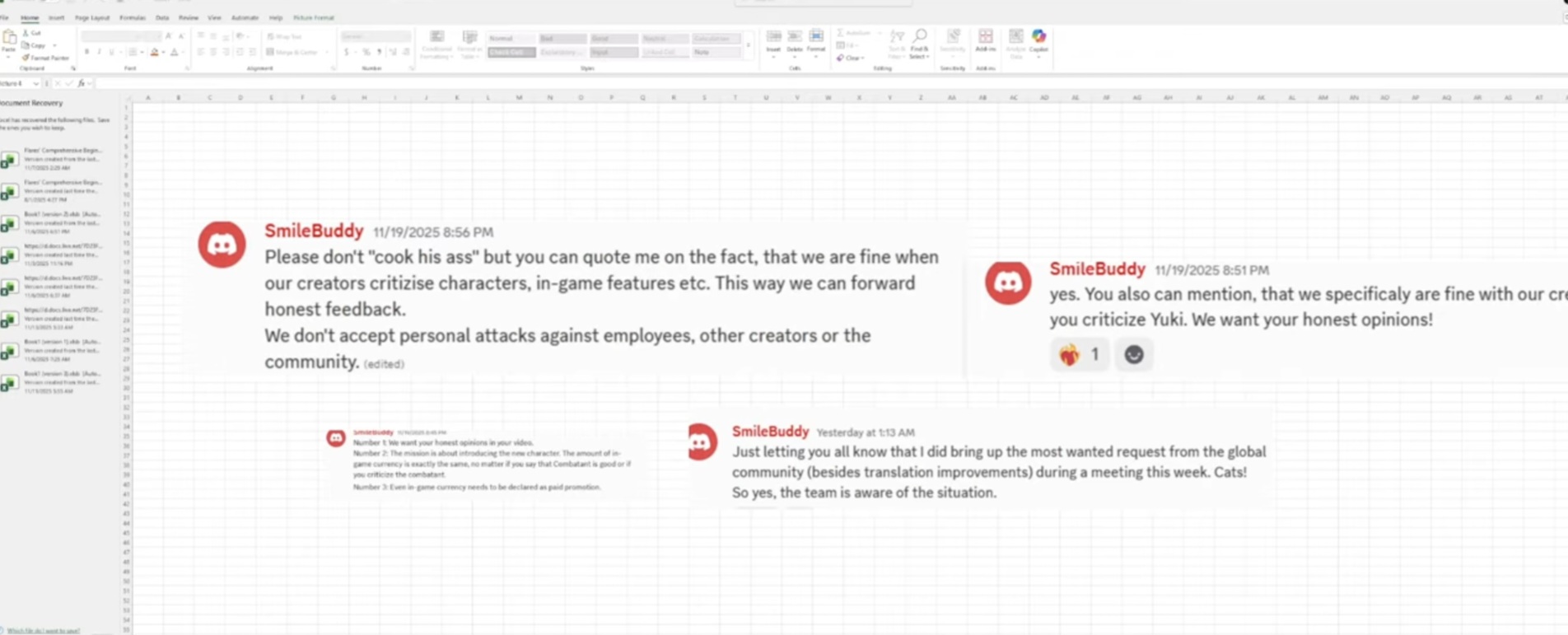Switch to the Picture Format tab
This screenshot has height=635, width=1568.
314,17
